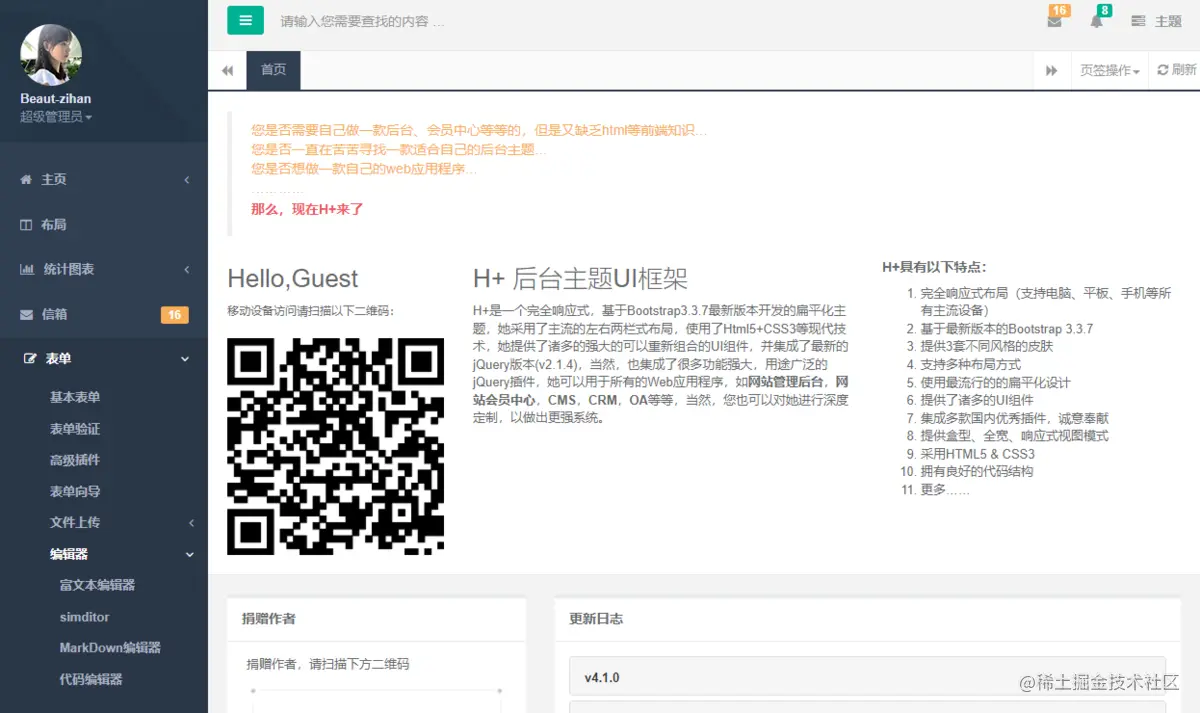Click the 布局 columns icon

click(26, 225)
